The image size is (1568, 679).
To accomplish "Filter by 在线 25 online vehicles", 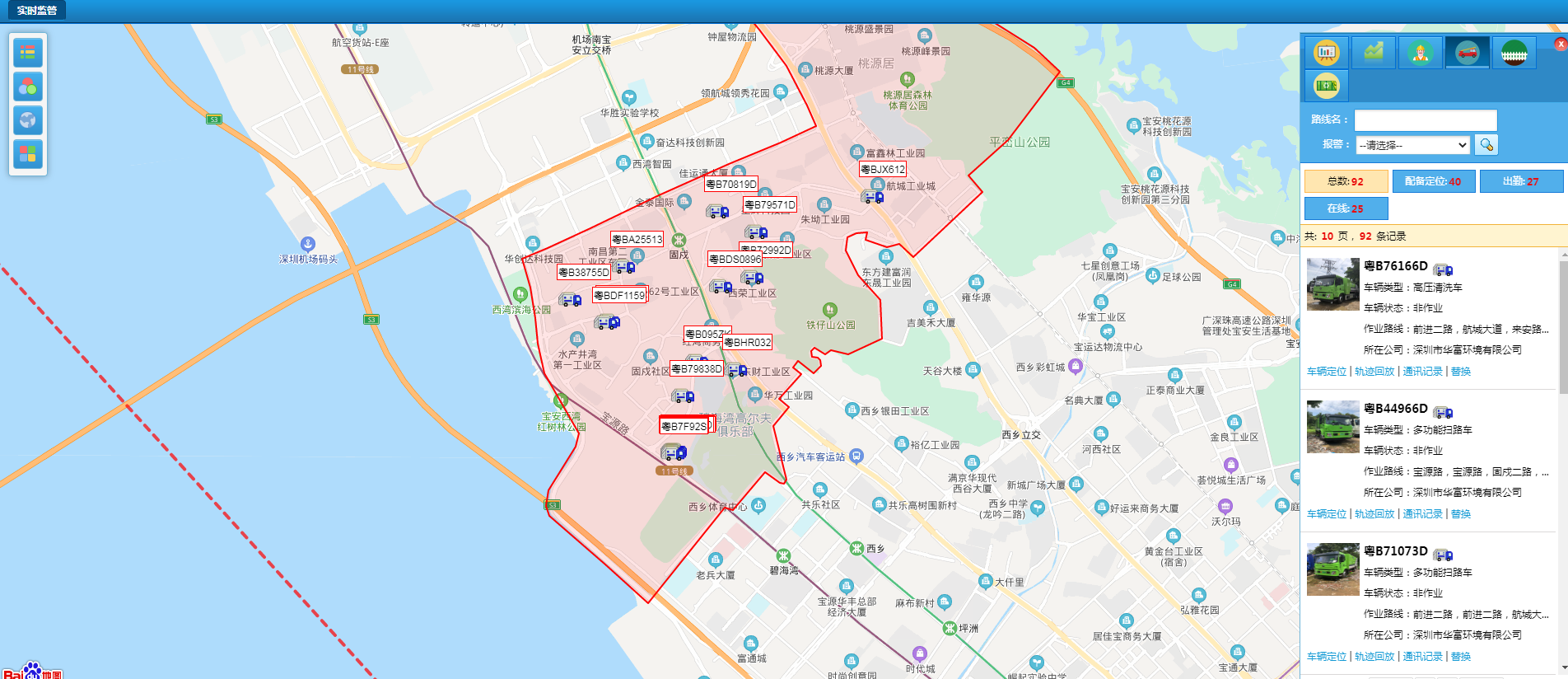I will (1346, 208).
